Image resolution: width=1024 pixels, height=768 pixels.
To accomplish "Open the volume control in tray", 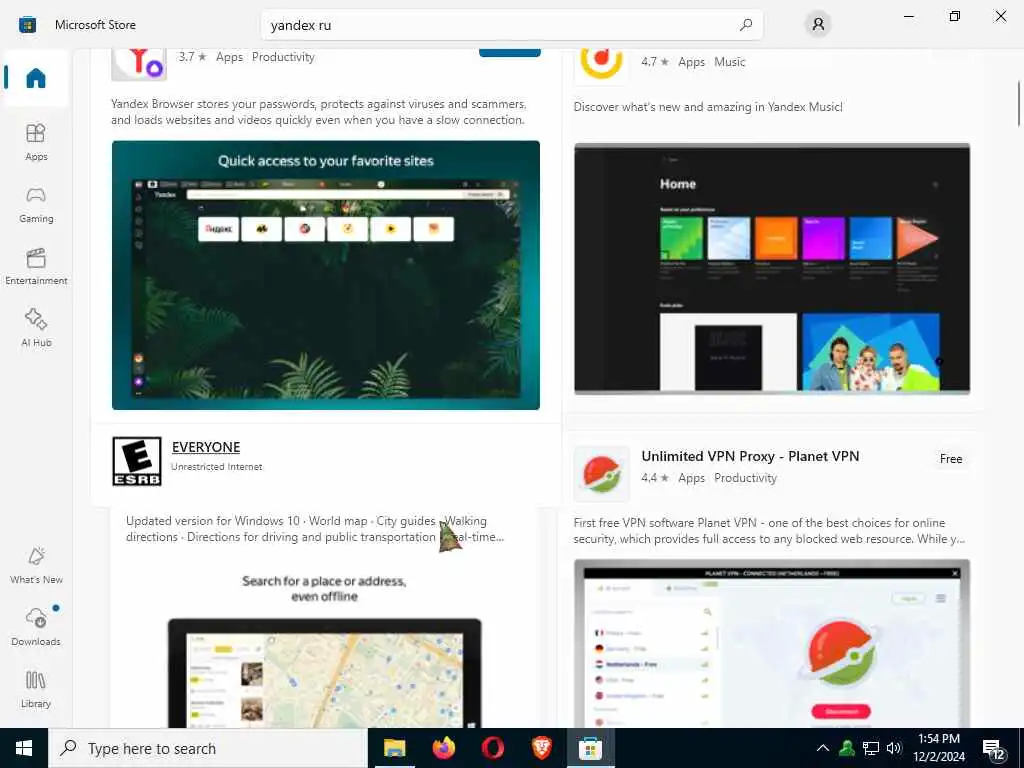I will pyautogui.click(x=894, y=748).
